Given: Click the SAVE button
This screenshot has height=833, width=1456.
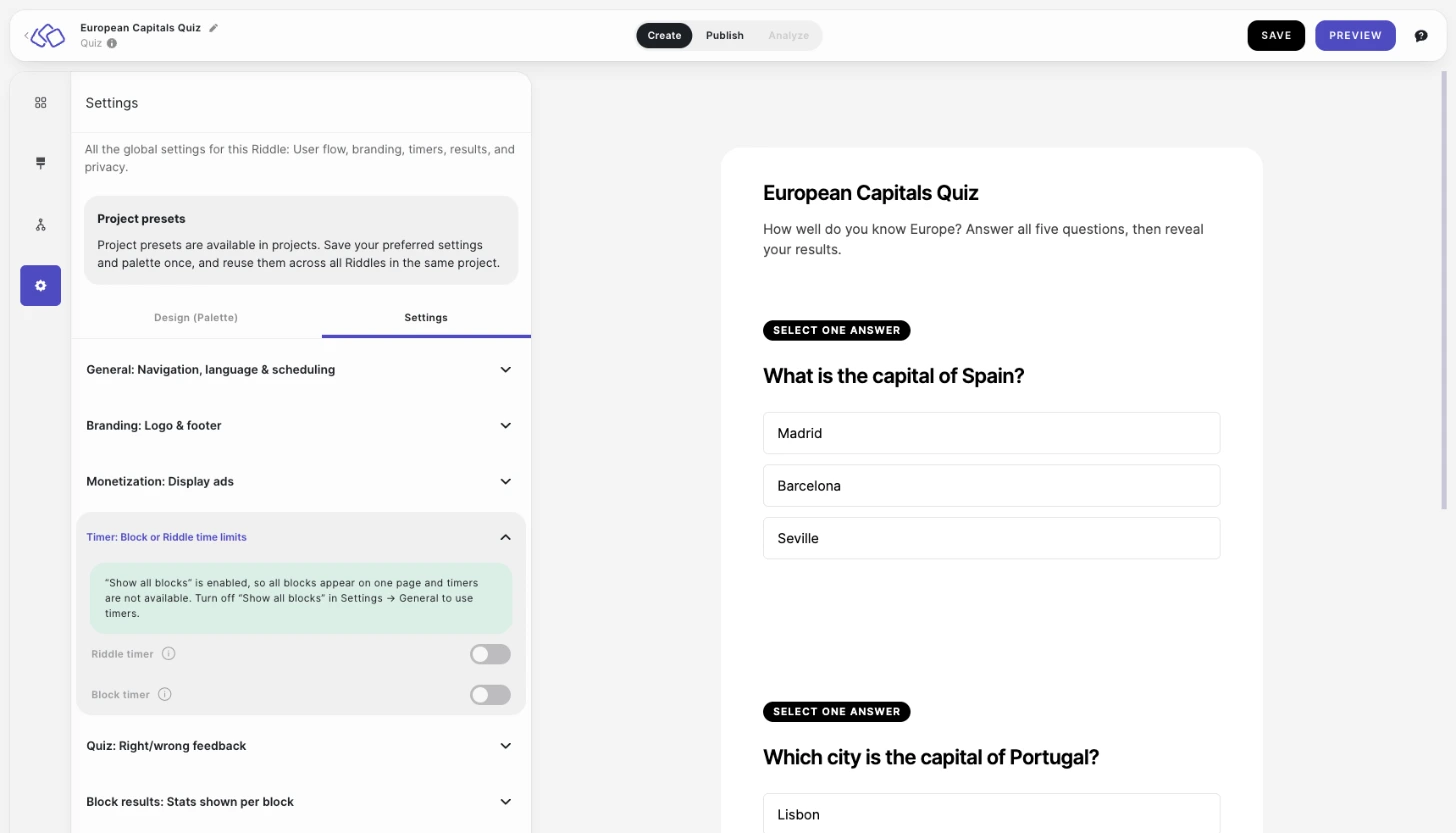Looking at the screenshot, I should click(x=1276, y=36).
